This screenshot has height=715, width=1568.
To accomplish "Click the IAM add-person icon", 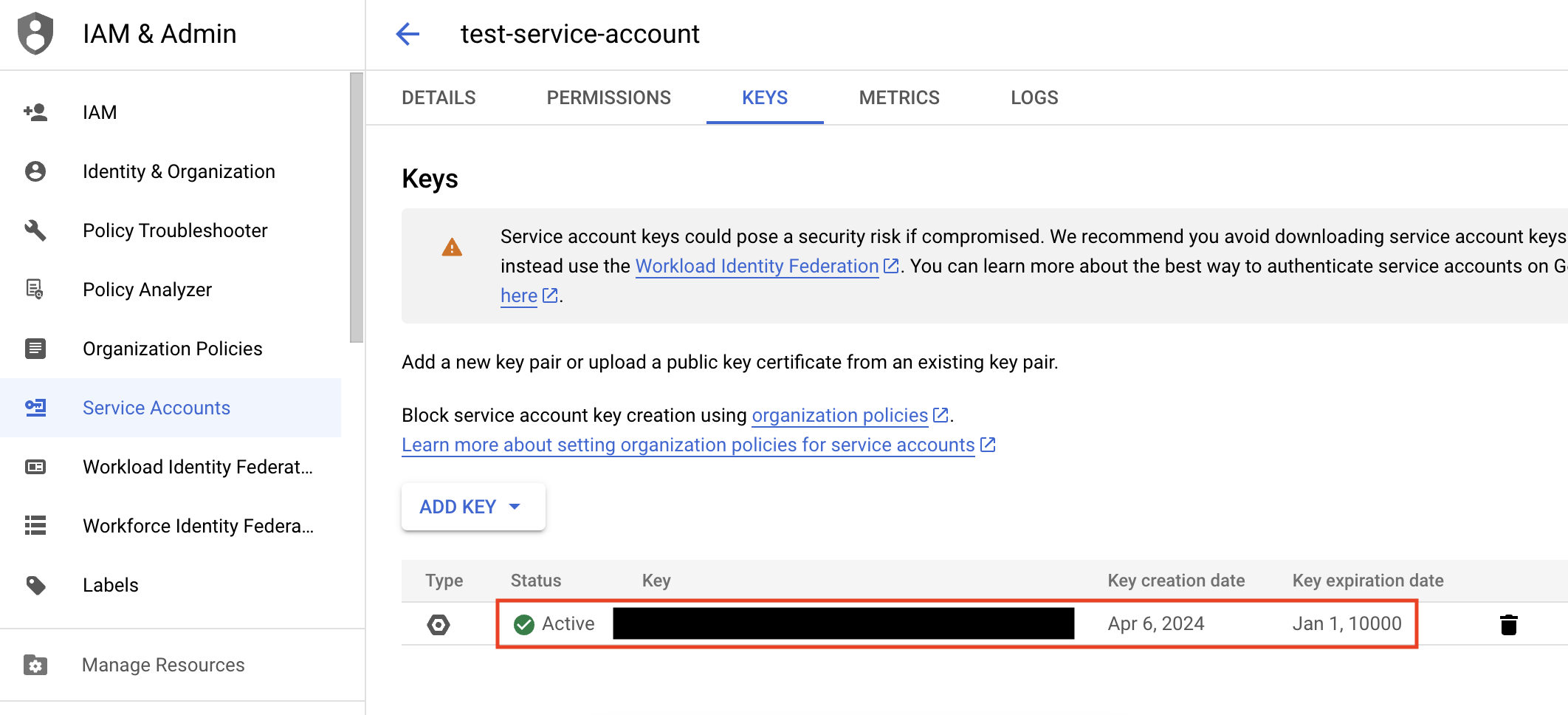I will click(x=35, y=112).
